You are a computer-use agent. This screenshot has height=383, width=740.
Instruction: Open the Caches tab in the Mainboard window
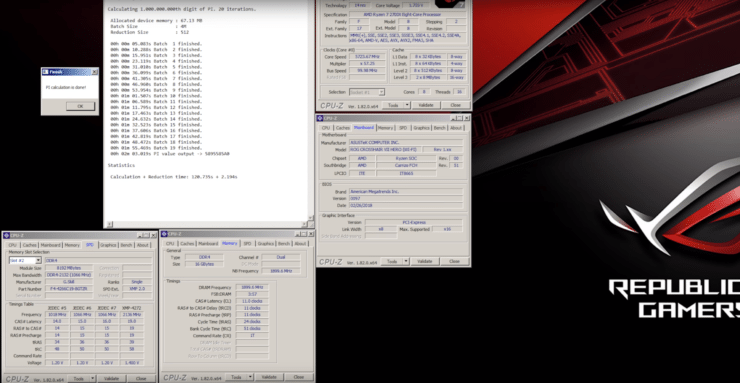[x=343, y=128]
